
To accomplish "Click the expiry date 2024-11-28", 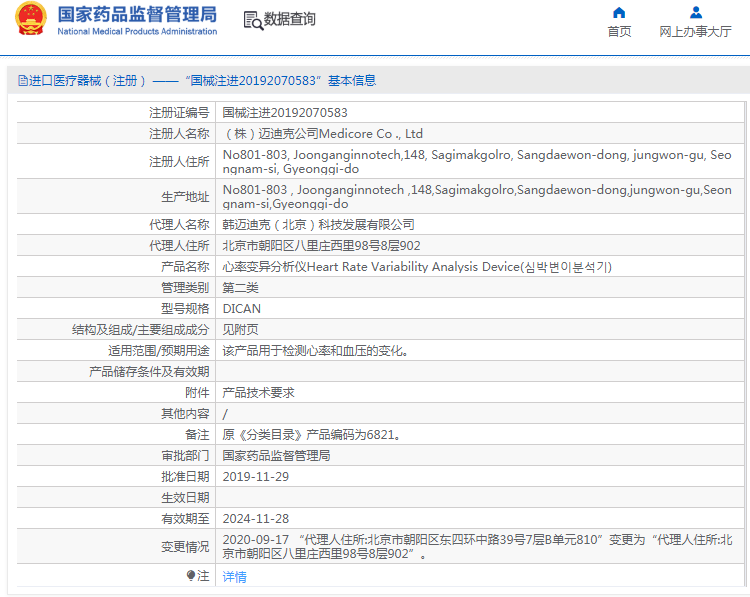I will tap(255, 519).
